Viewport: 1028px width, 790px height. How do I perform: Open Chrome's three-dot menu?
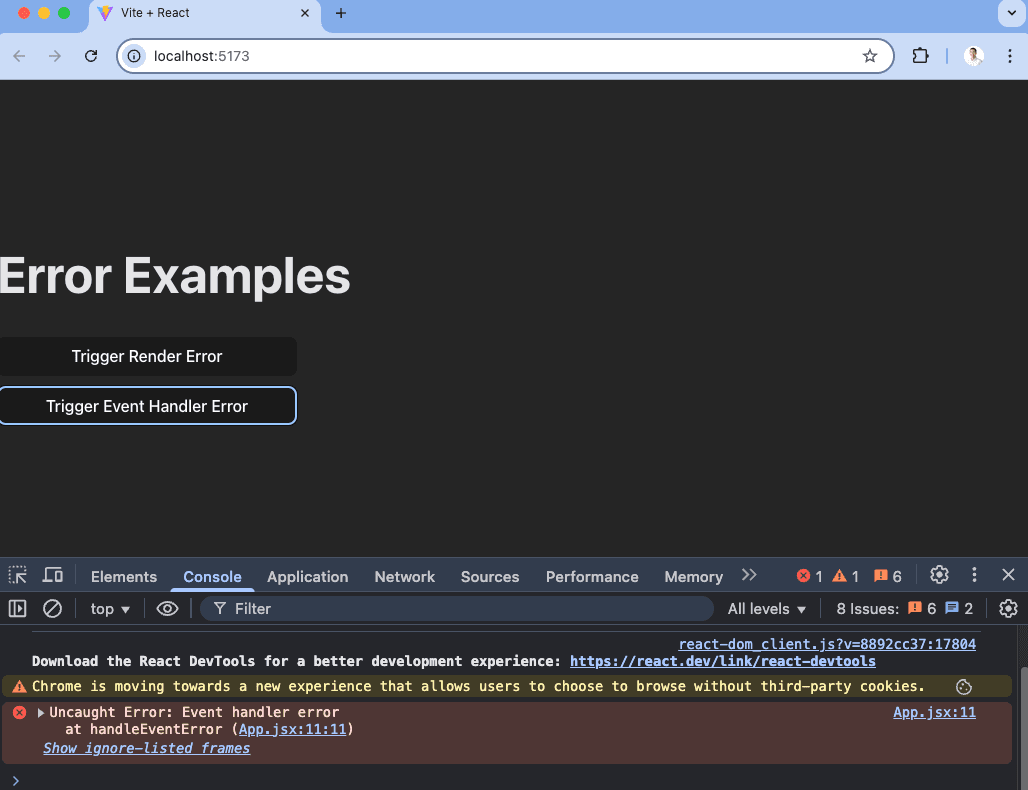pyautogui.click(x=1010, y=56)
